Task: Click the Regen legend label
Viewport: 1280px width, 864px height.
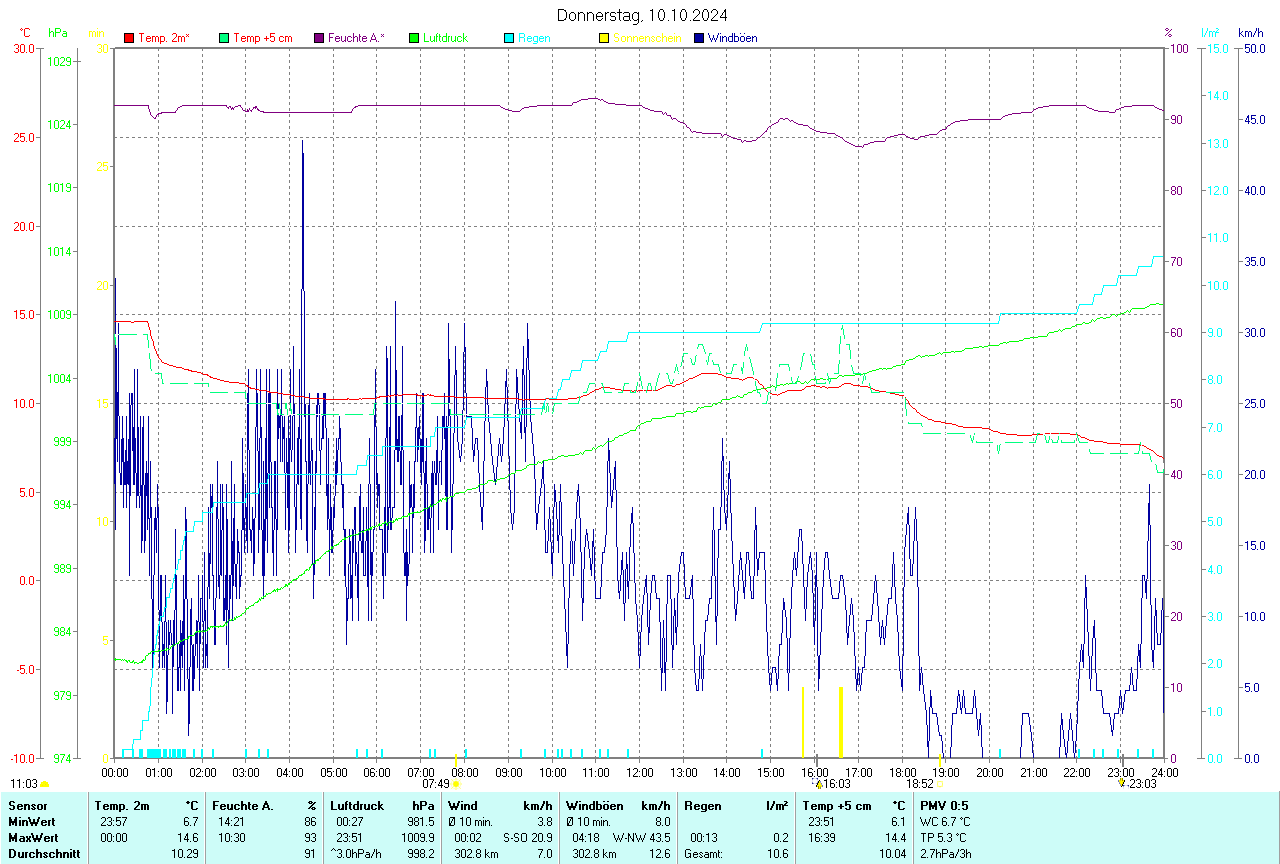Action: (534, 38)
